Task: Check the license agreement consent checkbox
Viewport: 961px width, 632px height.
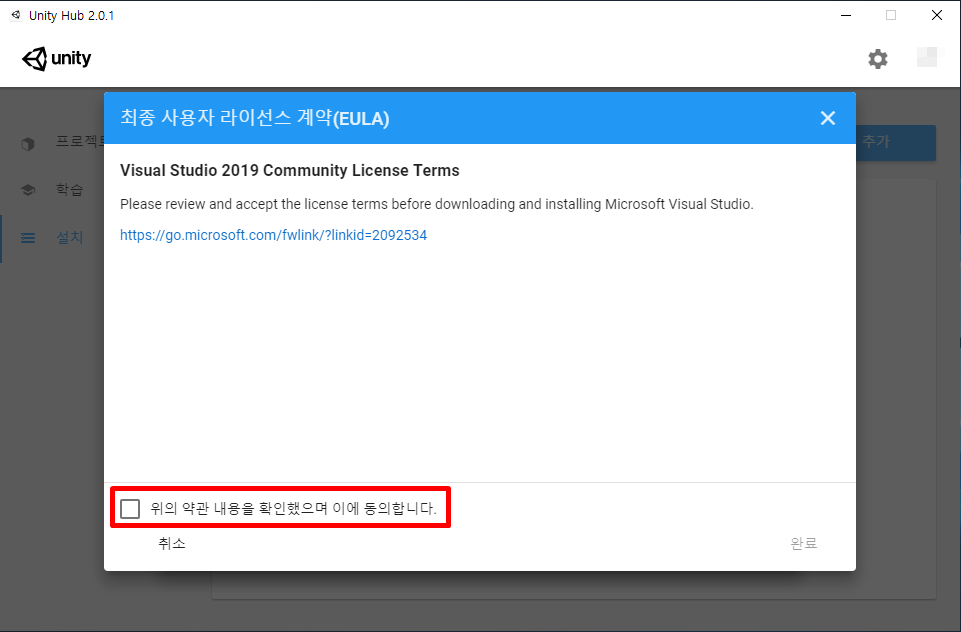Action: click(130, 508)
